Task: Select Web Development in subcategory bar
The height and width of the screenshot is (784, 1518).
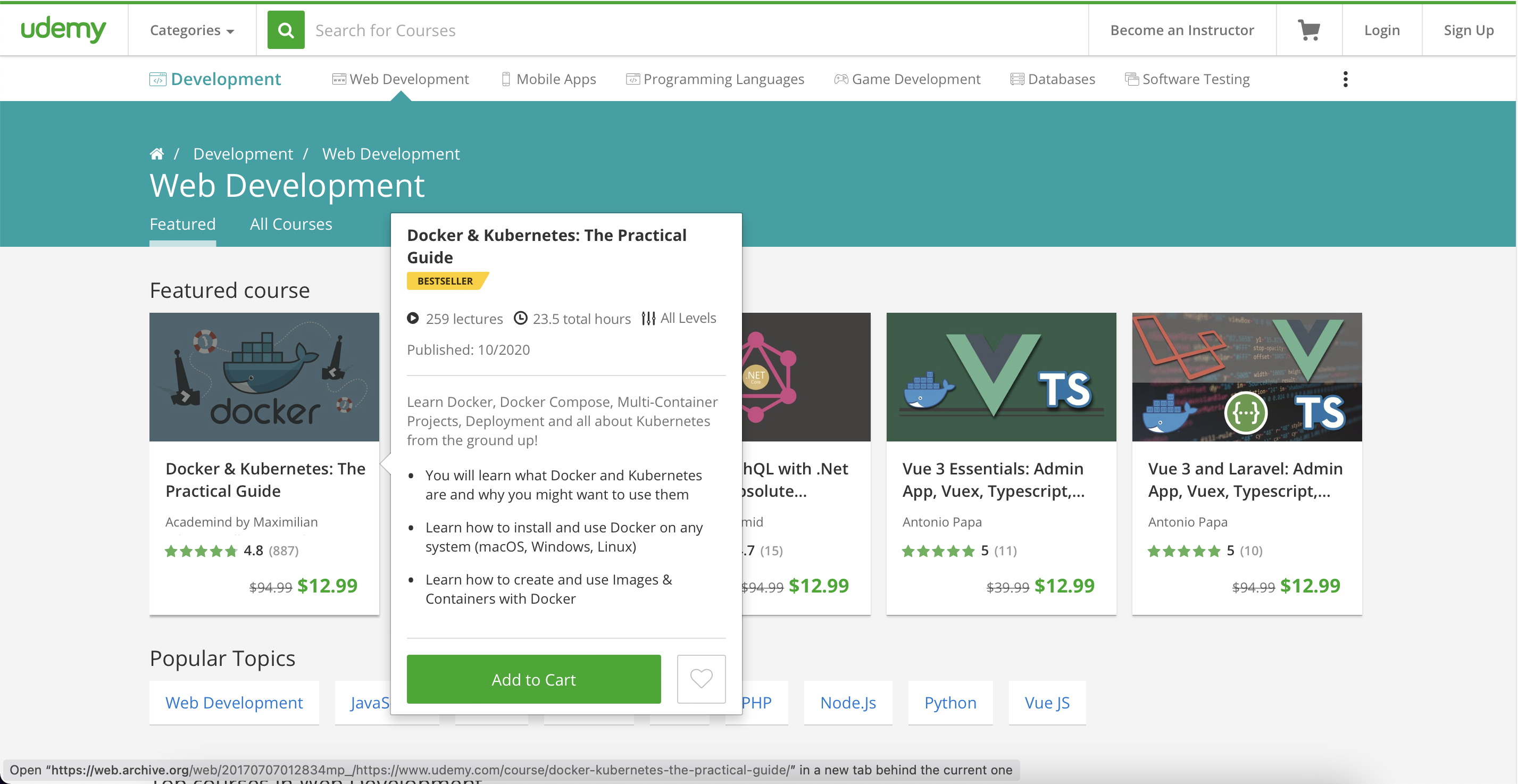Action: tap(401, 79)
